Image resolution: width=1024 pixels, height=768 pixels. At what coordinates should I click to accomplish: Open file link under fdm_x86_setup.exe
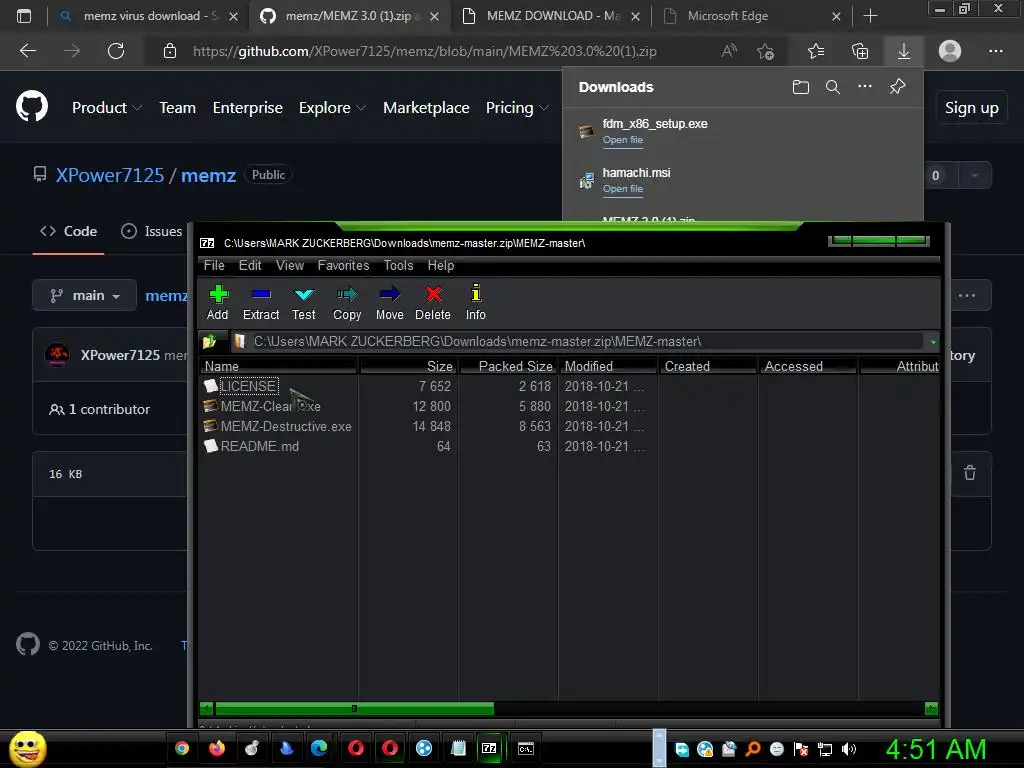point(622,140)
